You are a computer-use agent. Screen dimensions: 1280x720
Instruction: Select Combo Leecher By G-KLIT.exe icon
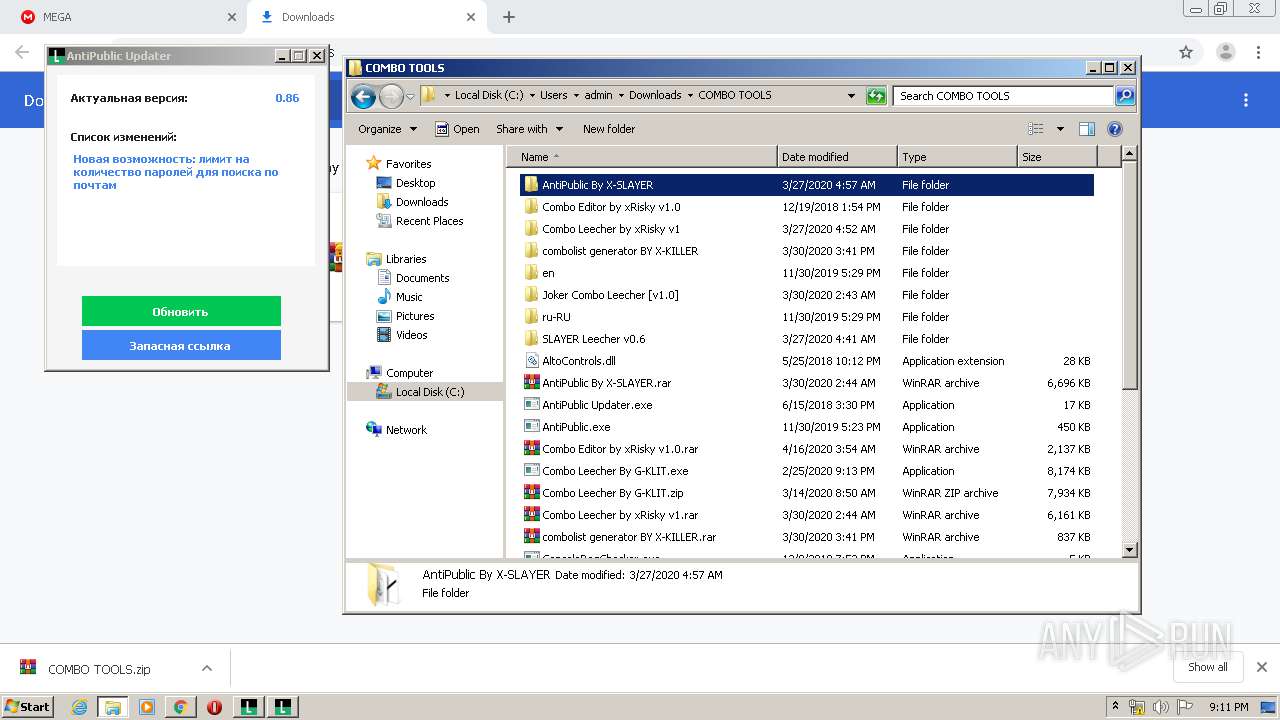coord(532,471)
